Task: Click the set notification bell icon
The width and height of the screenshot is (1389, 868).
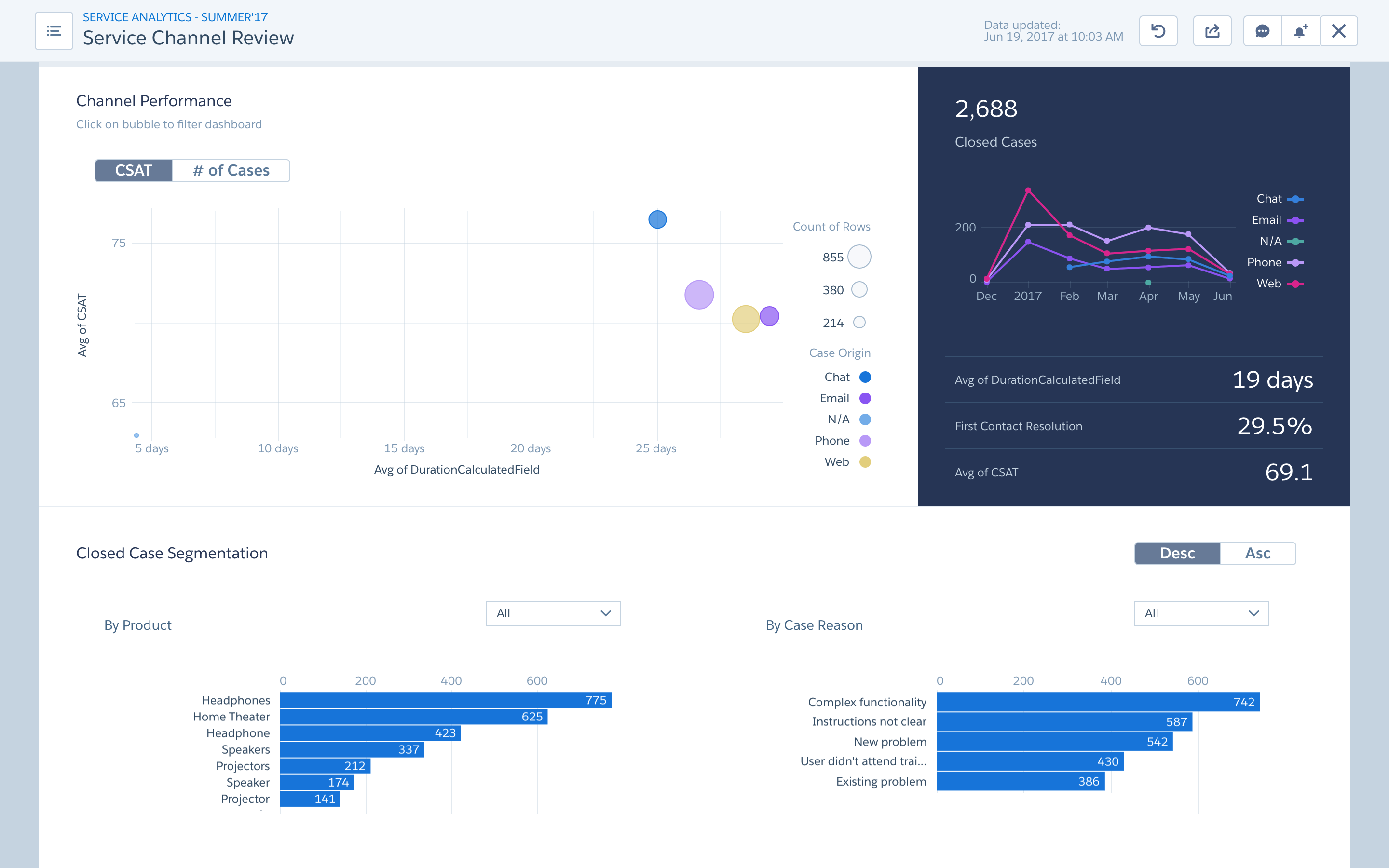Action: pyautogui.click(x=1300, y=31)
